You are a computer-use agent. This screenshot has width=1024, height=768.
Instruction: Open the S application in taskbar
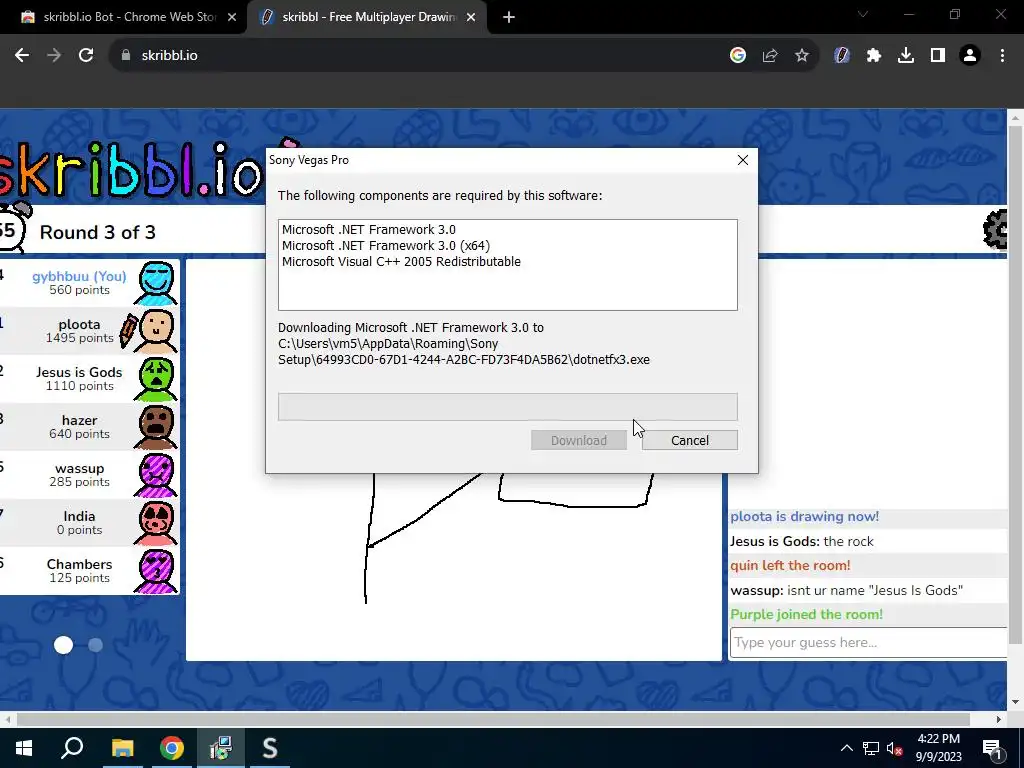[270, 748]
